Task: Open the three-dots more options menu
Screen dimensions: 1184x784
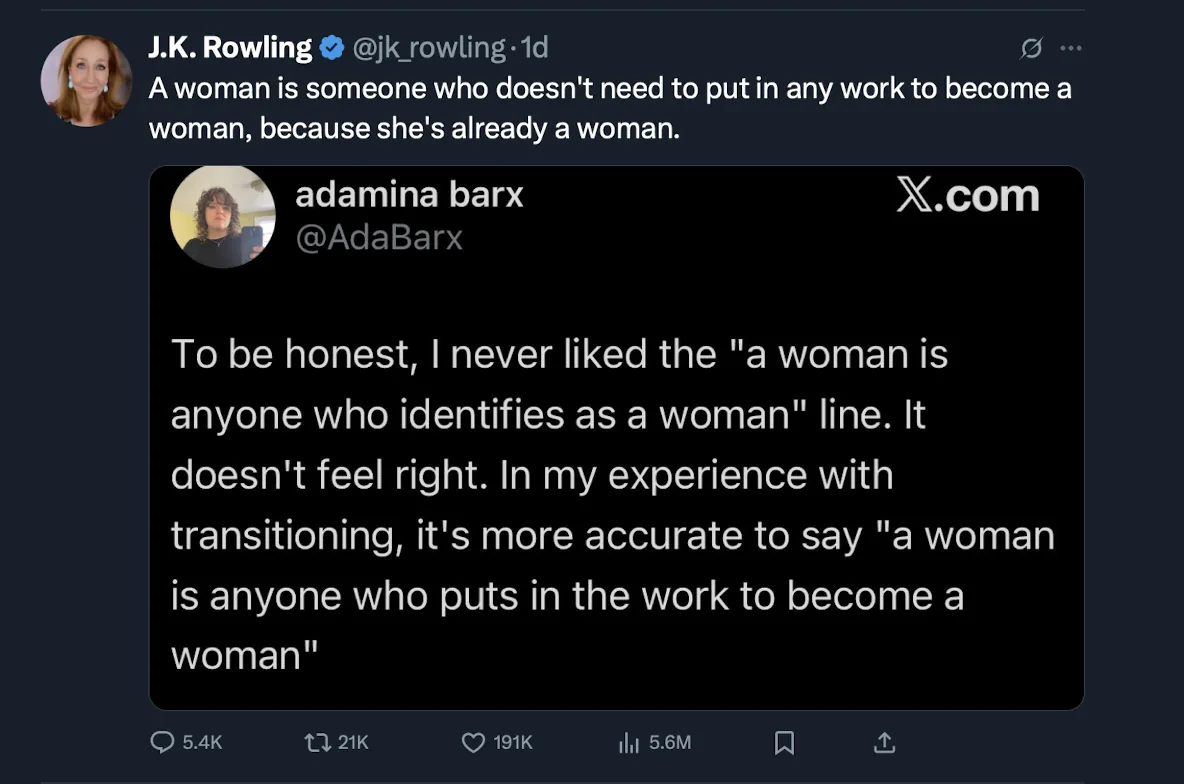Action: click(1070, 47)
